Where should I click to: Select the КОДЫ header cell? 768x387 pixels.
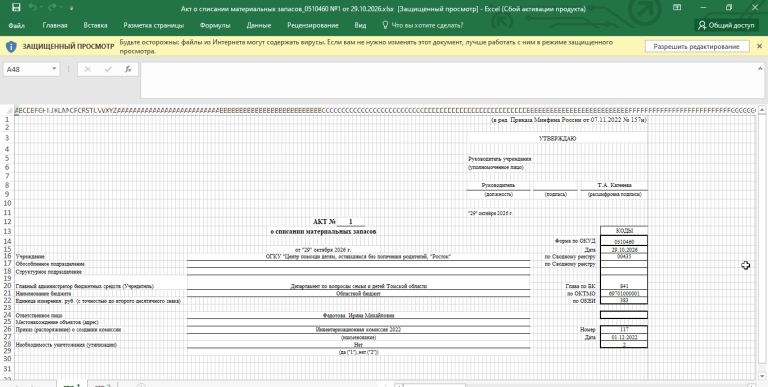point(624,230)
